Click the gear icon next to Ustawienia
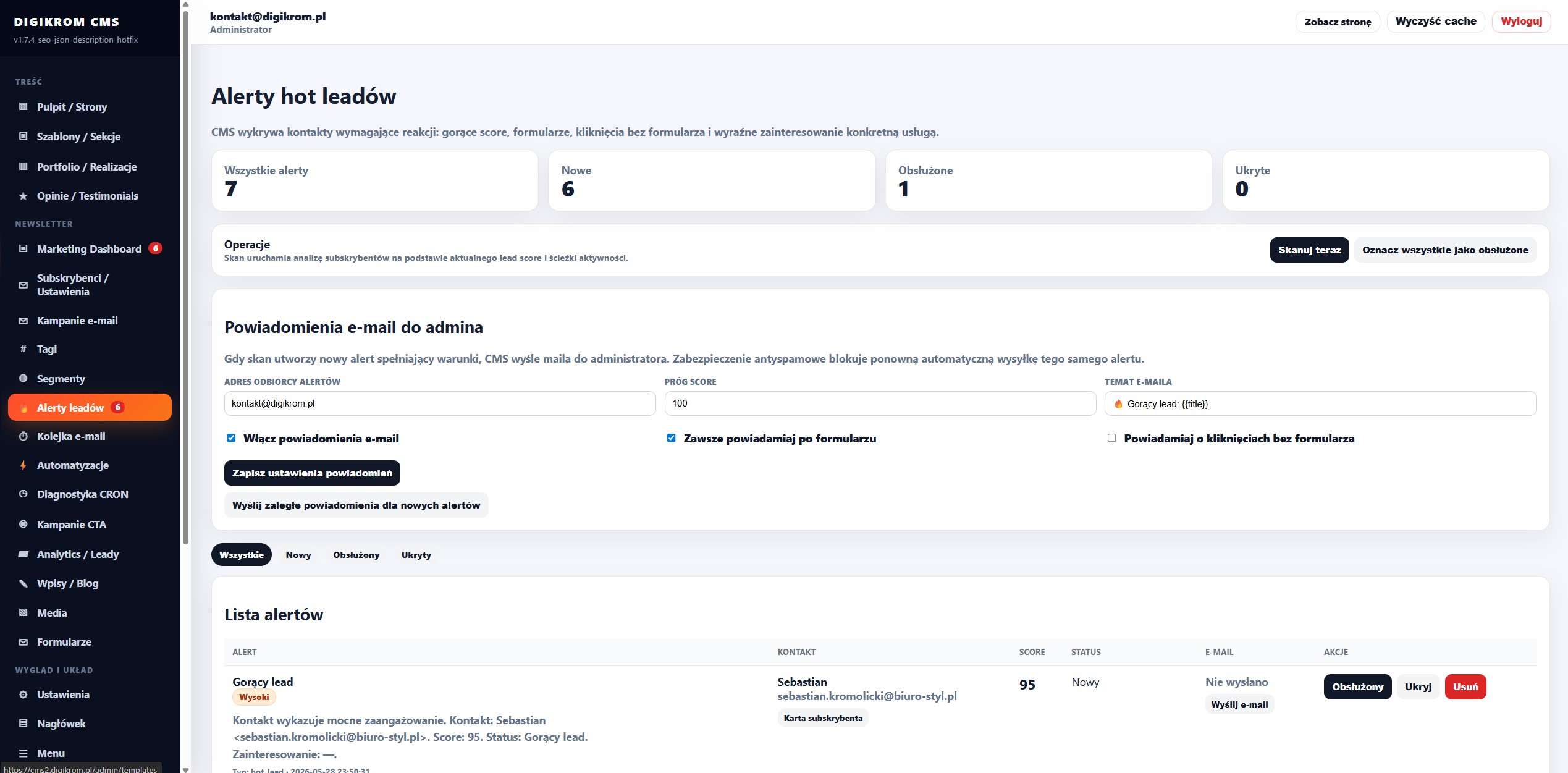The height and width of the screenshot is (773, 1568). [23, 695]
